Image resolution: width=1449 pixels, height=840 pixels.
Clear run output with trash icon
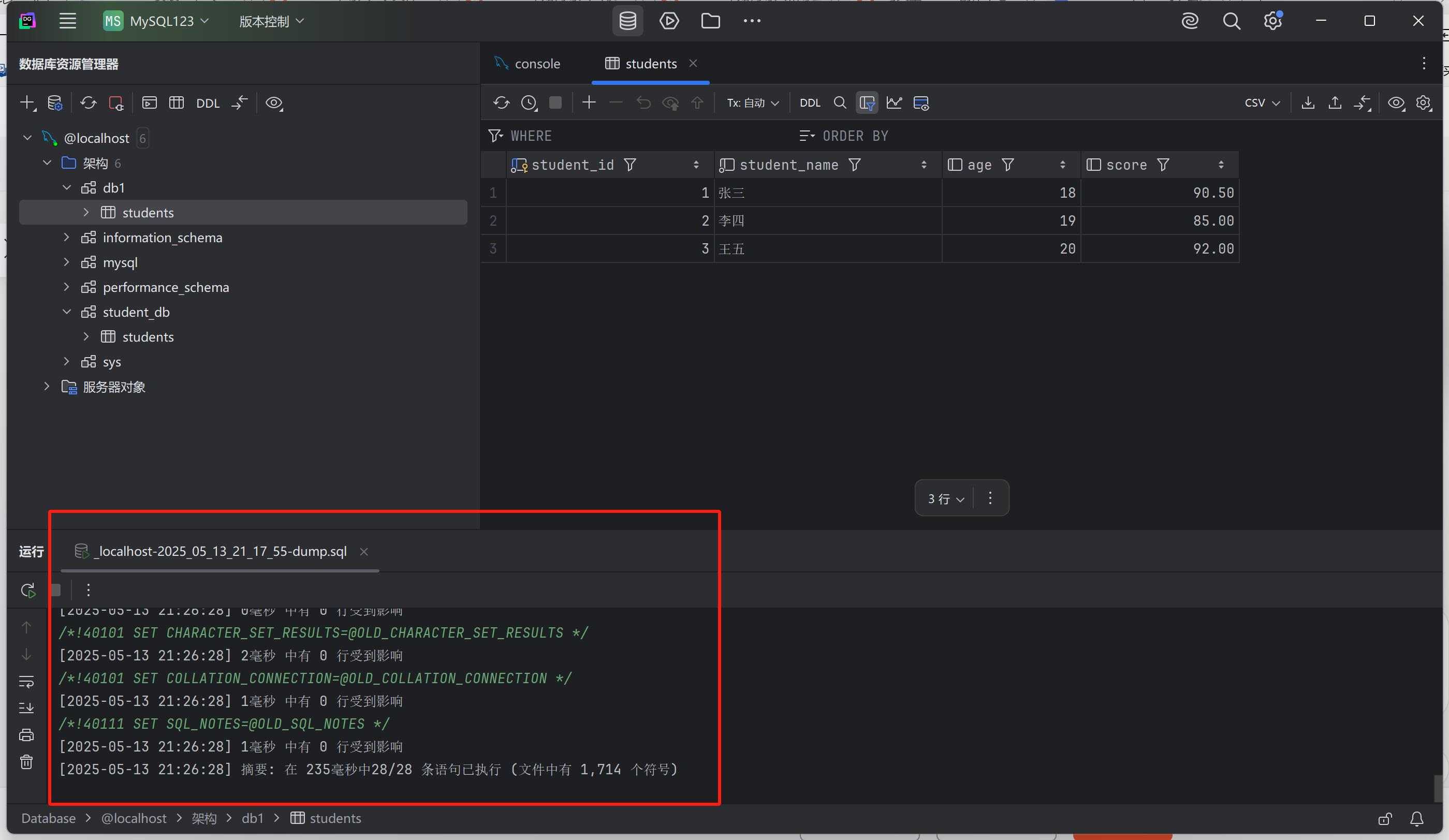coord(26,762)
